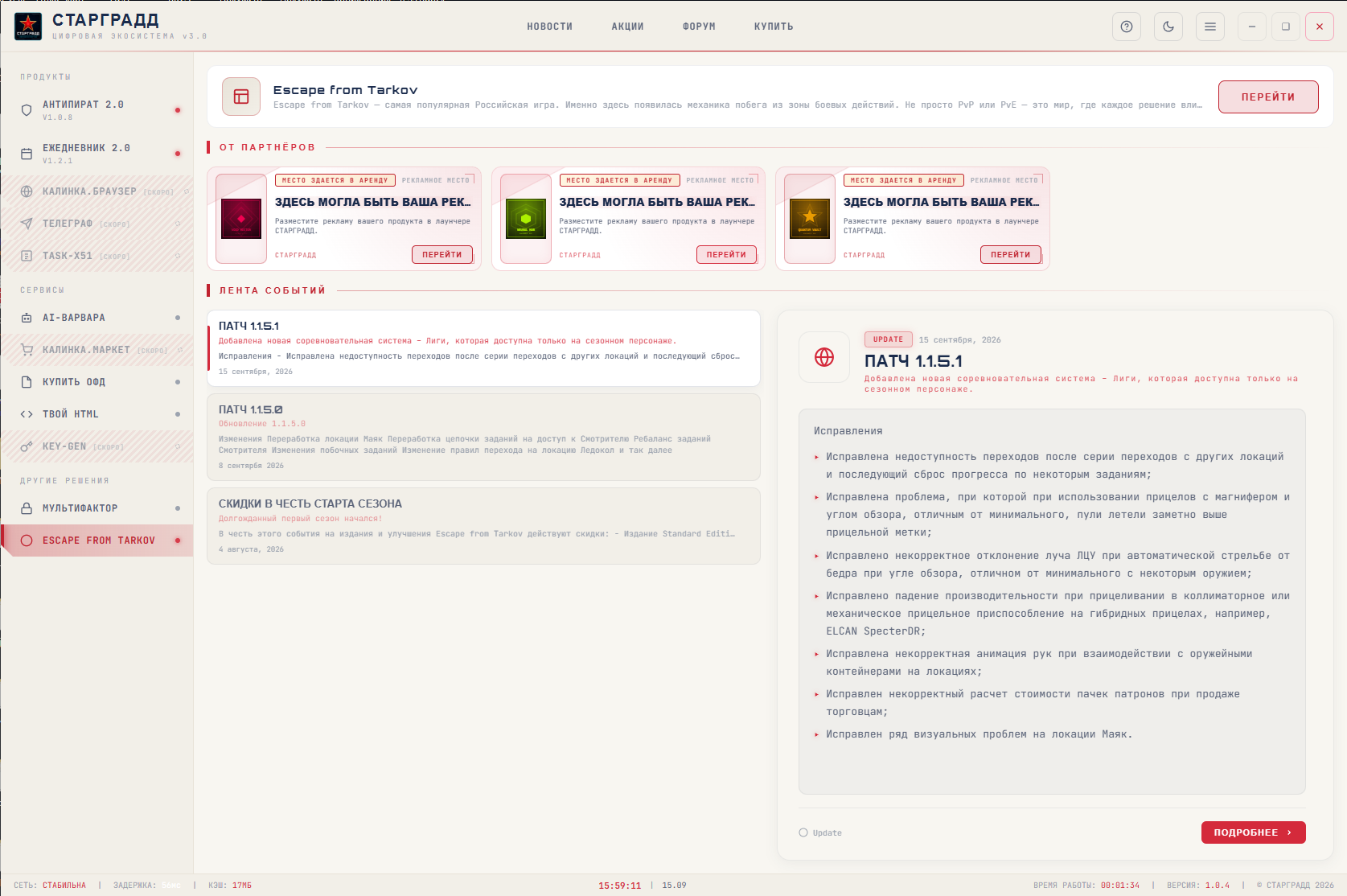Click the 'Исправления' heading in the details panel

point(848,431)
